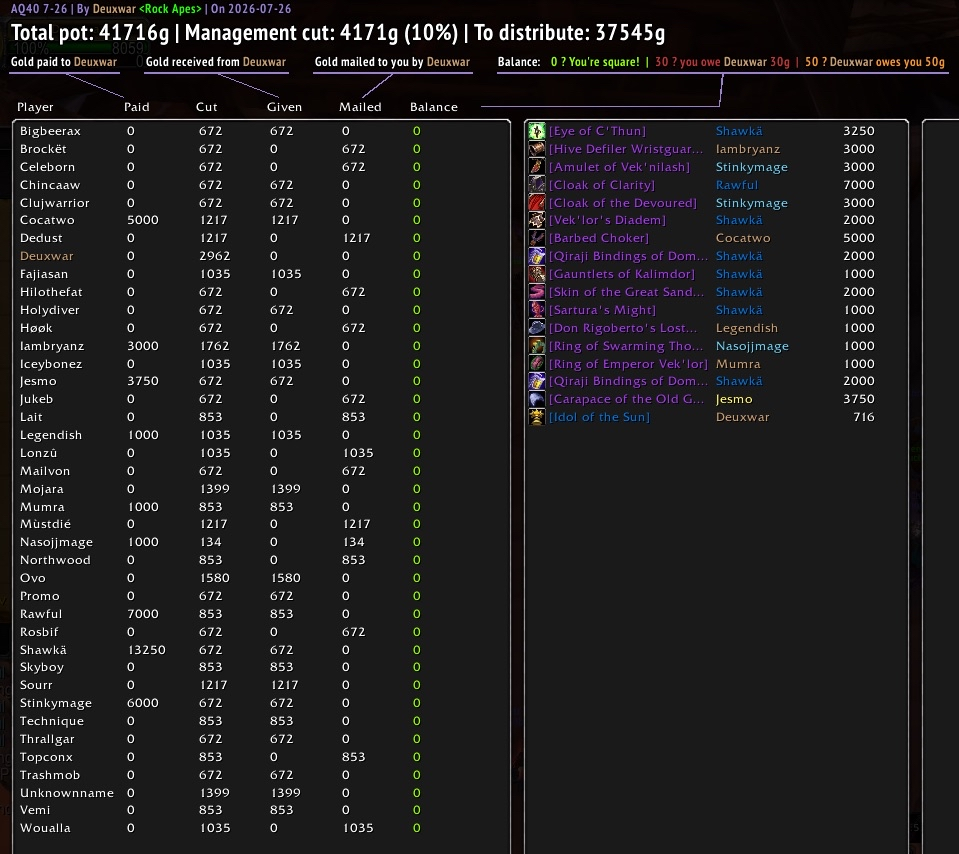Open the [Eye of C'Thun] item link
Image resolution: width=959 pixels, height=854 pixels.
click(x=597, y=131)
